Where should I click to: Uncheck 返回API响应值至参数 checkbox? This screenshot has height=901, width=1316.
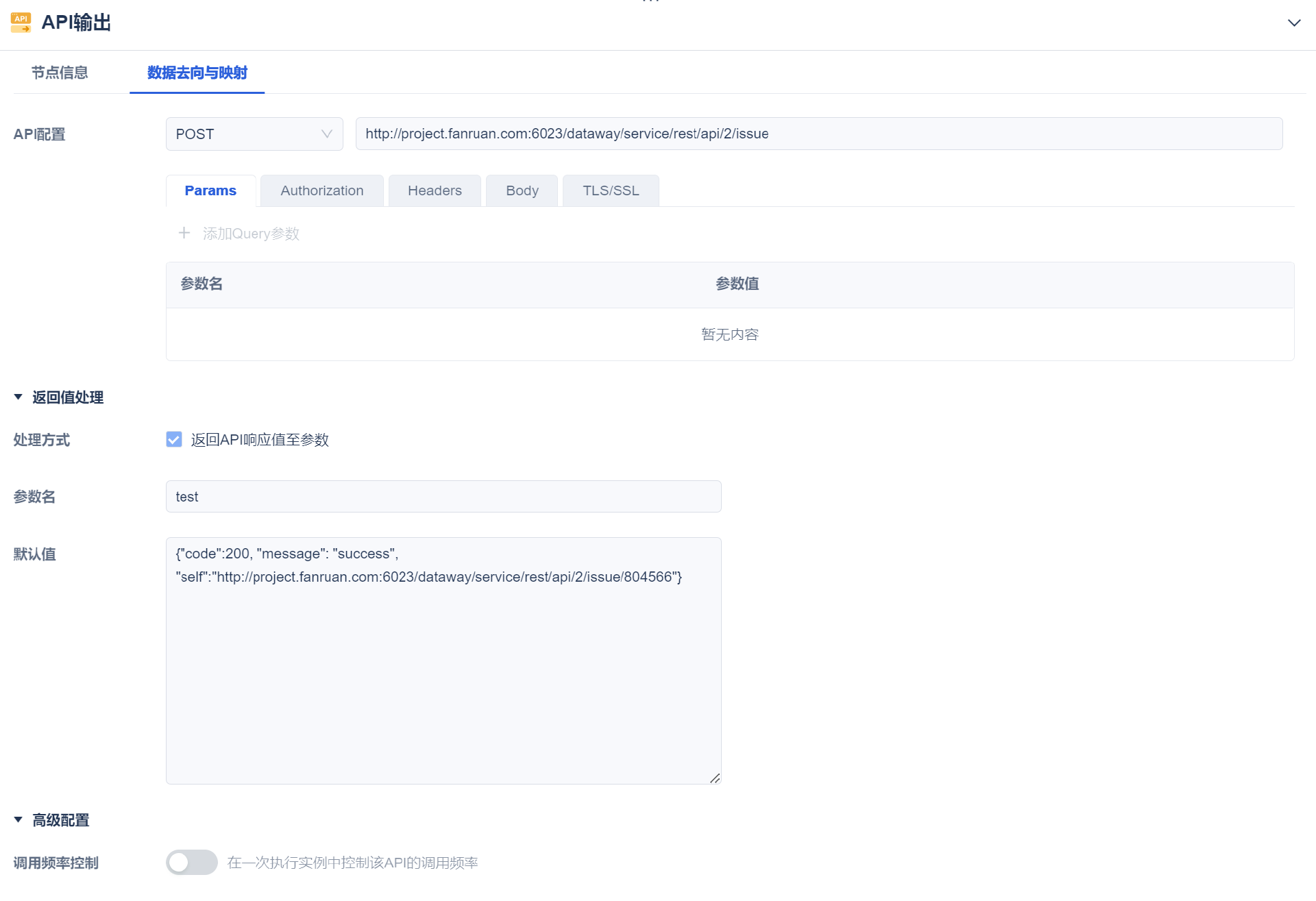[x=174, y=439]
